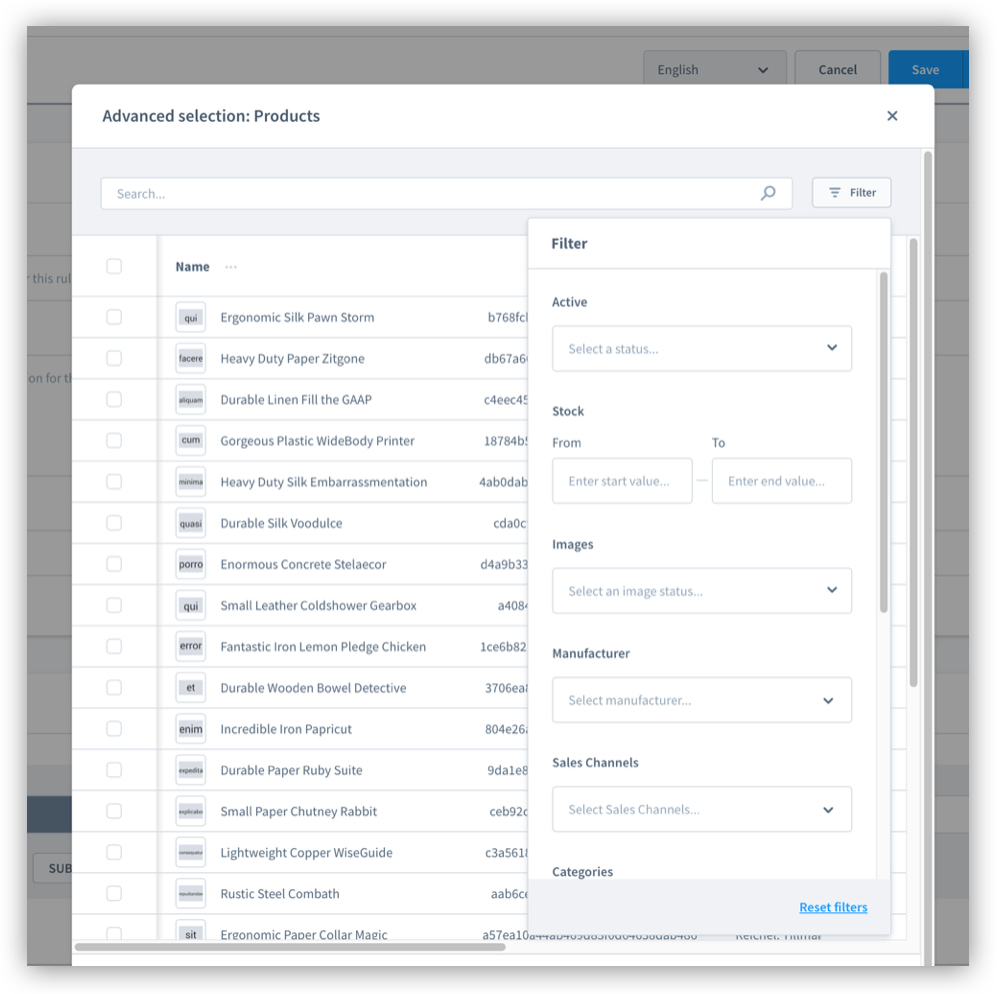
Task: Open the Active status dropdown
Action: (702, 349)
